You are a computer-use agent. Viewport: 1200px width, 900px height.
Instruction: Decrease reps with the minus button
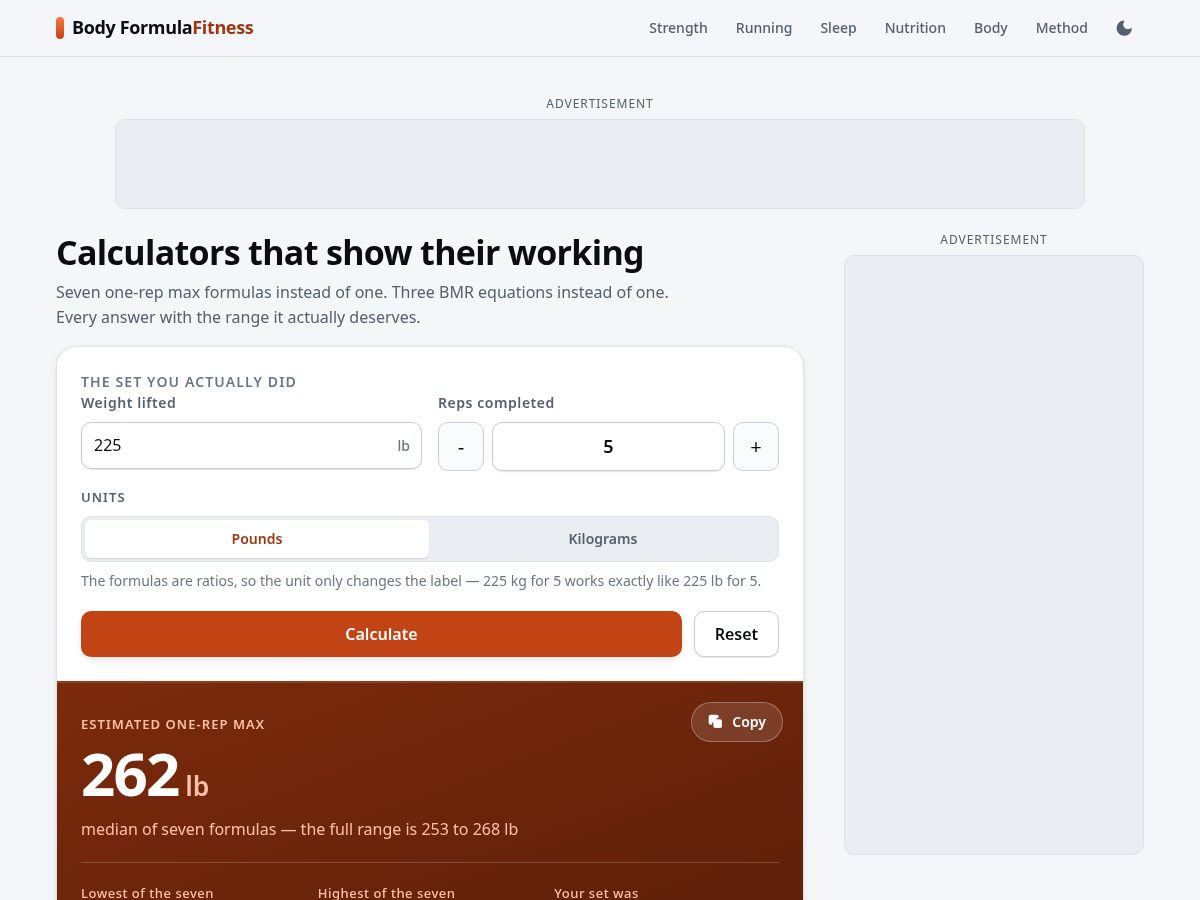point(461,446)
